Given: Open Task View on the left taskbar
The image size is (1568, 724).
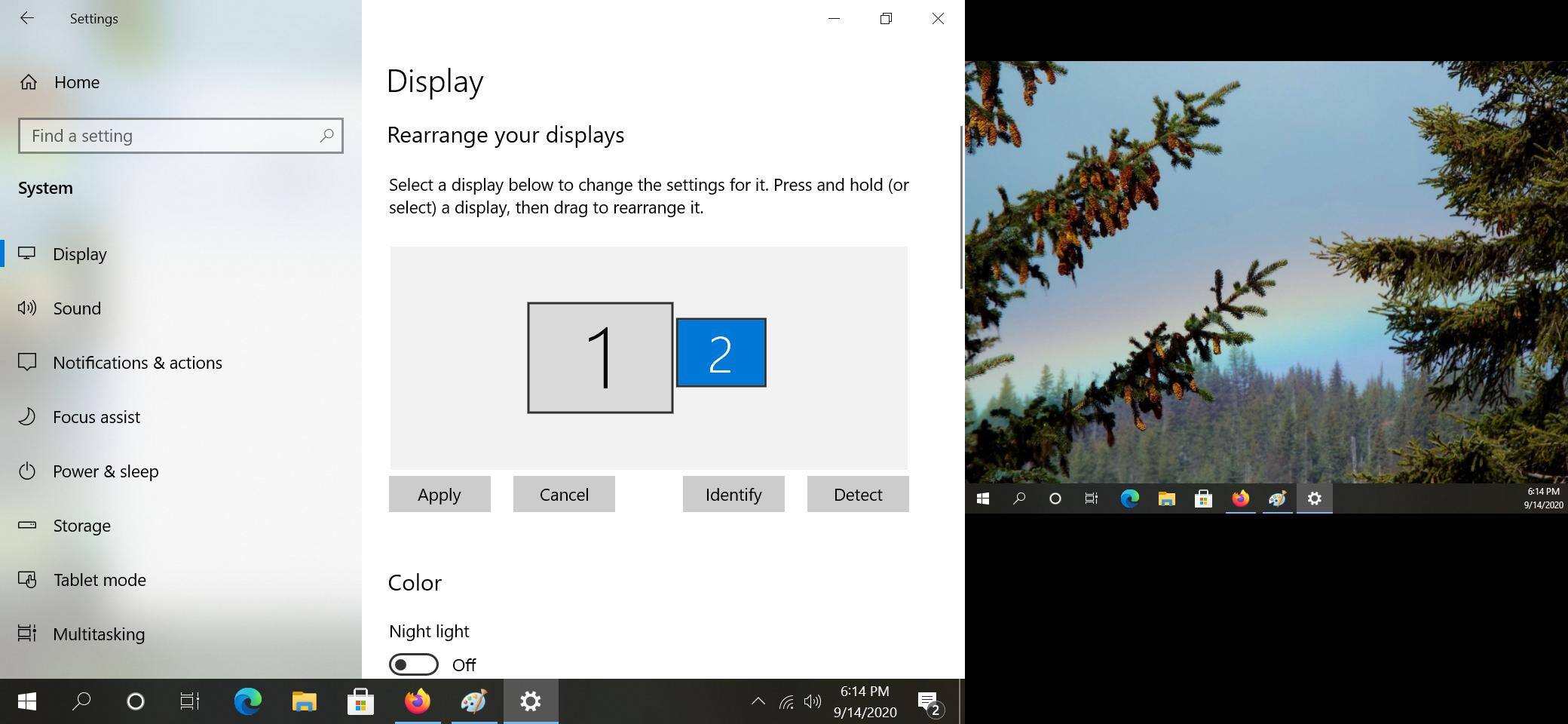Looking at the screenshot, I should tap(190, 701).
